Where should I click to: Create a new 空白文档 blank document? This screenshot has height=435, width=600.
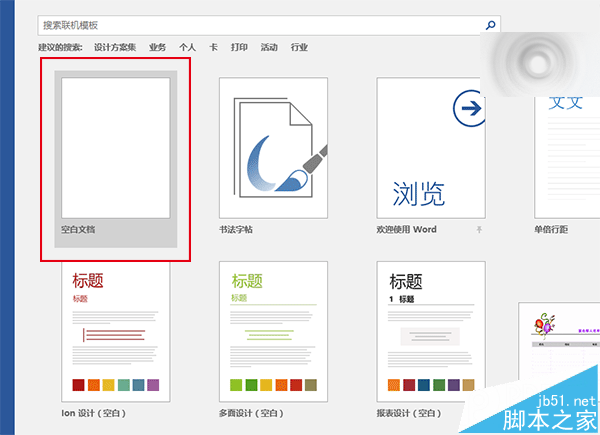point(116,148)
